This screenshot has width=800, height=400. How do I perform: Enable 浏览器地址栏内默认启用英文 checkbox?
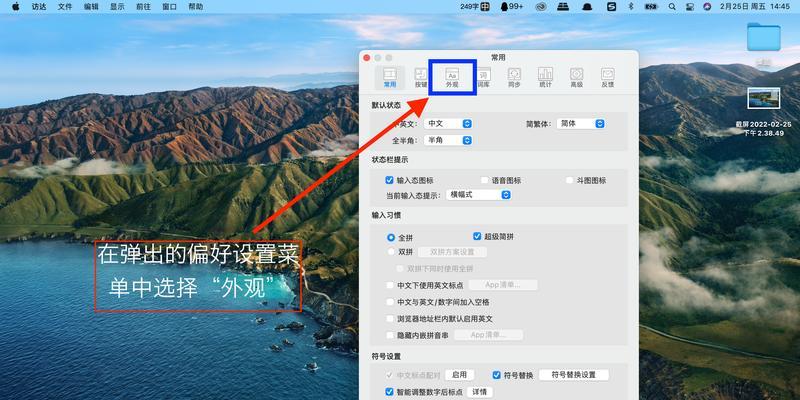point(390,319)
